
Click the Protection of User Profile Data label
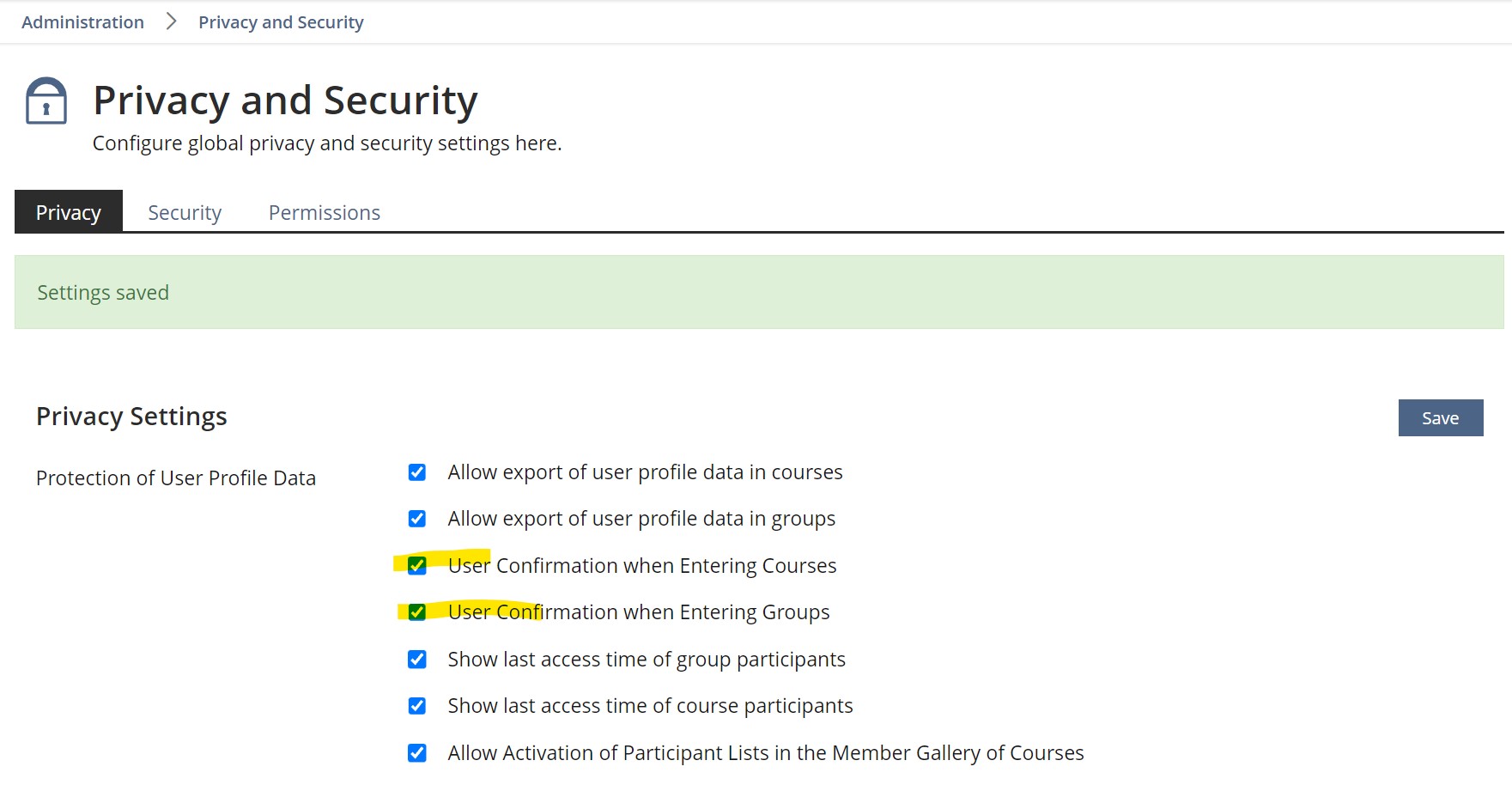click(176, 478)
